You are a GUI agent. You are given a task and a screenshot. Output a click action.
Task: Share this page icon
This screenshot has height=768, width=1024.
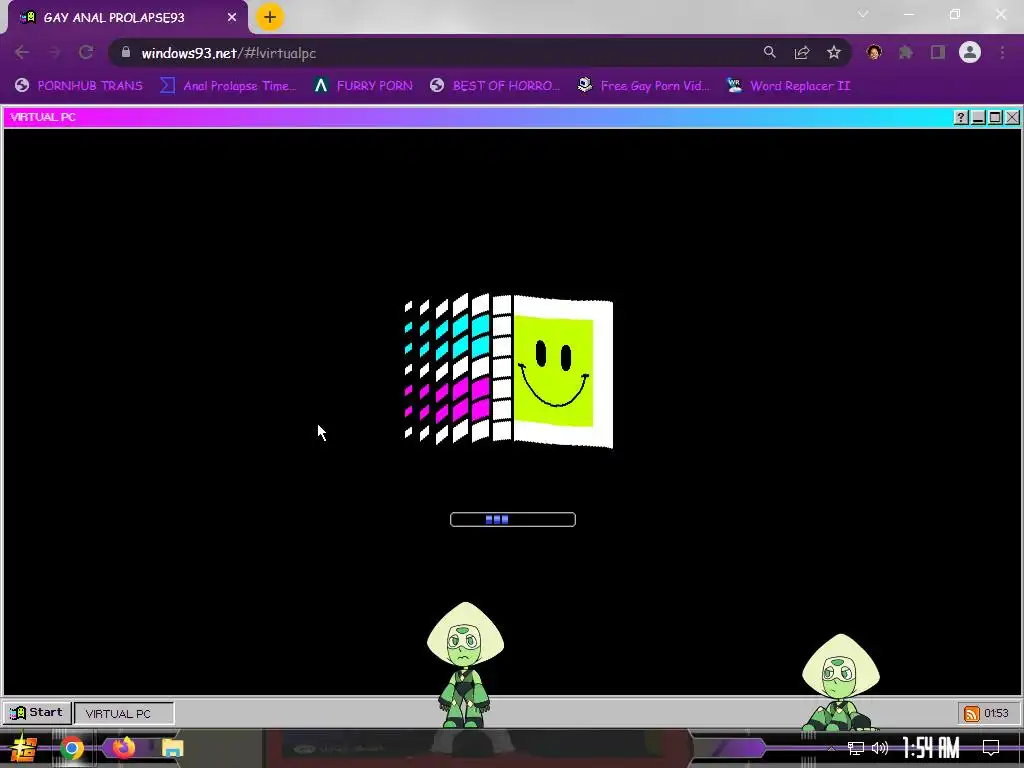point(802,53)
